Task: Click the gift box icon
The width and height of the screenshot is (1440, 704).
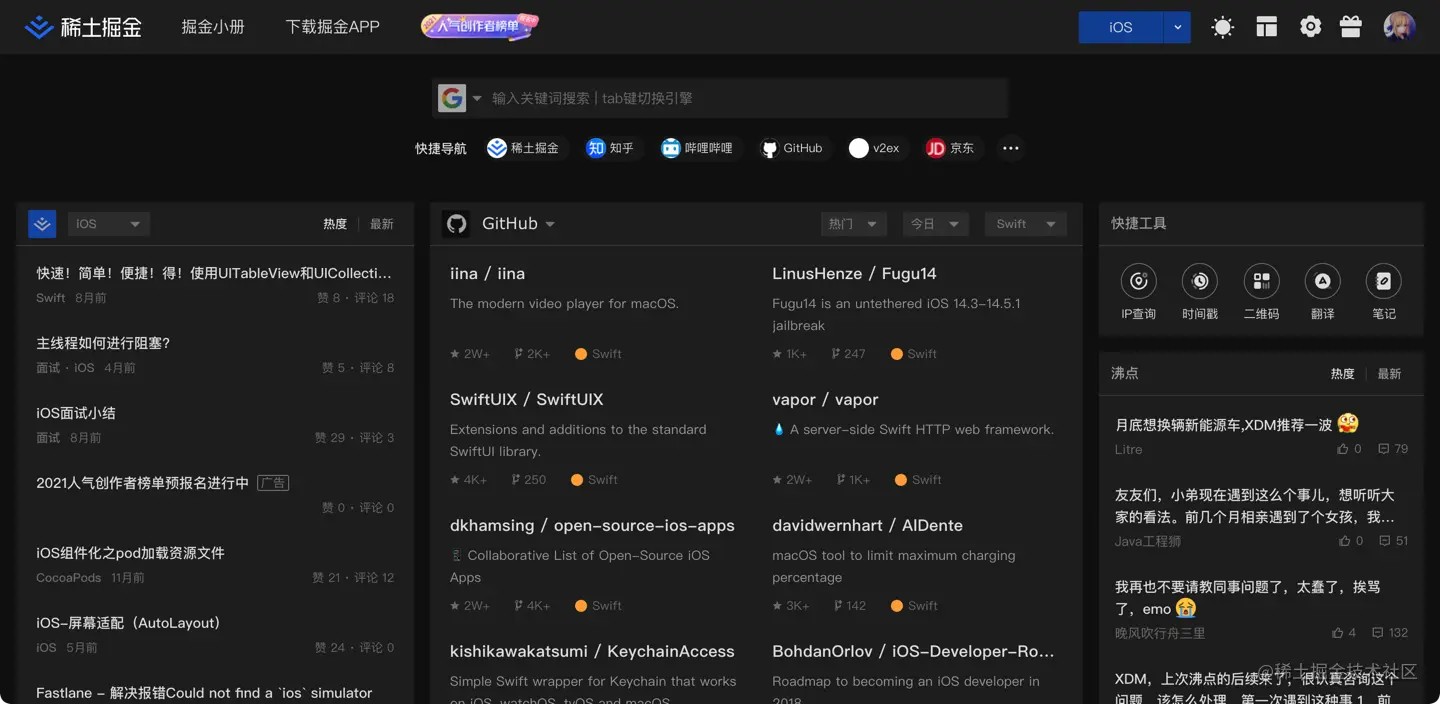Action: [x=1351, y=27]
